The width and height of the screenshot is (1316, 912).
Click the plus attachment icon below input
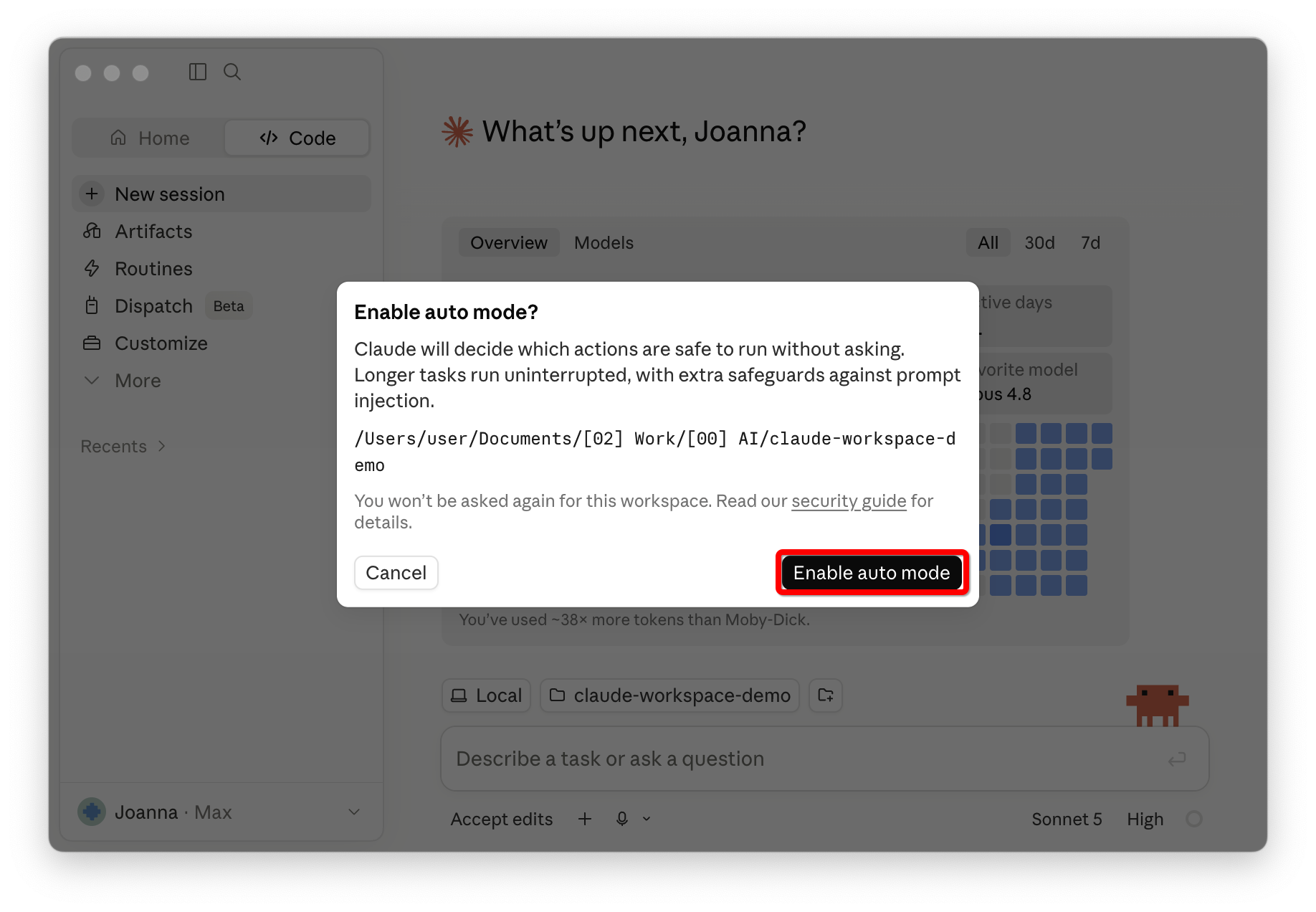pyautogui.click(x=585, y=819)
